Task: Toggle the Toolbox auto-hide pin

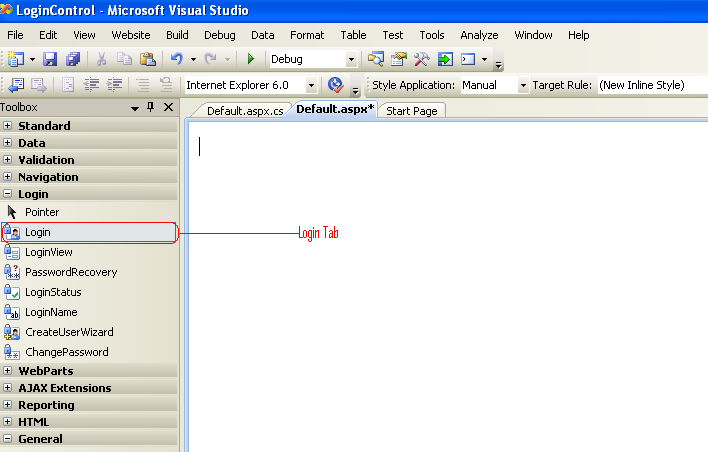Action: [x=150, y=107]
